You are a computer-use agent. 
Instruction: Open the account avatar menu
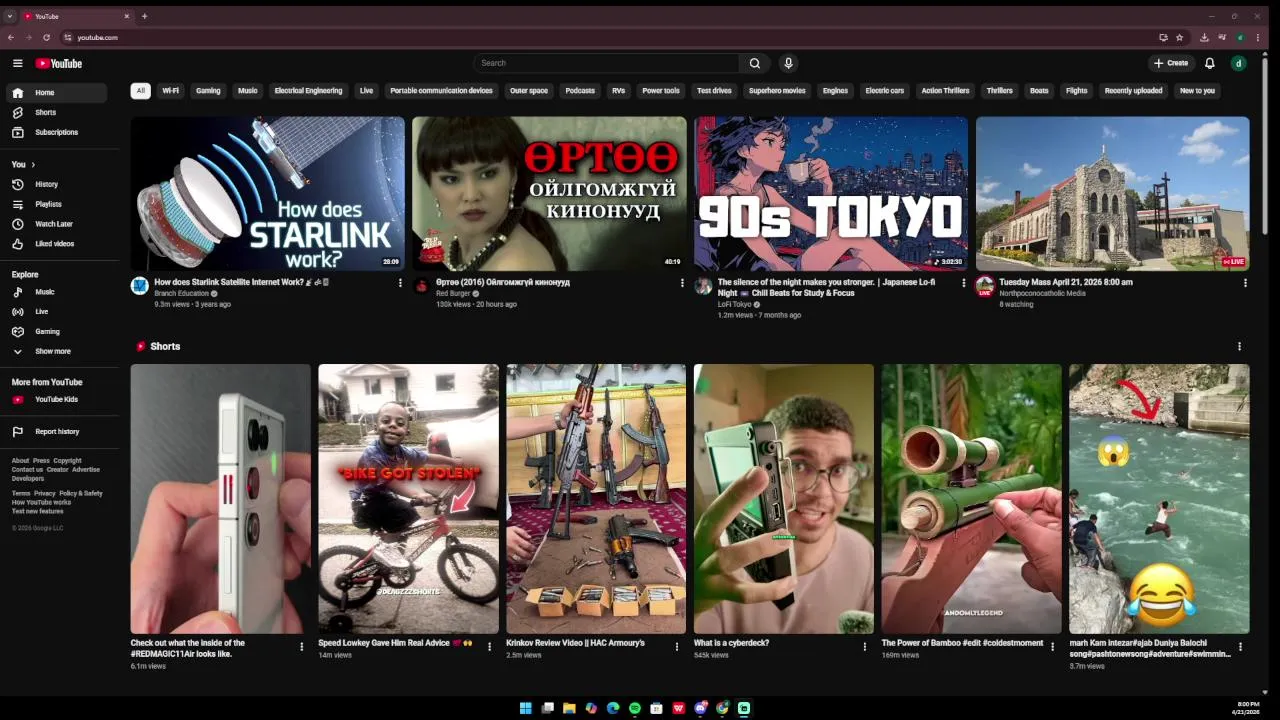point(1238,63)
